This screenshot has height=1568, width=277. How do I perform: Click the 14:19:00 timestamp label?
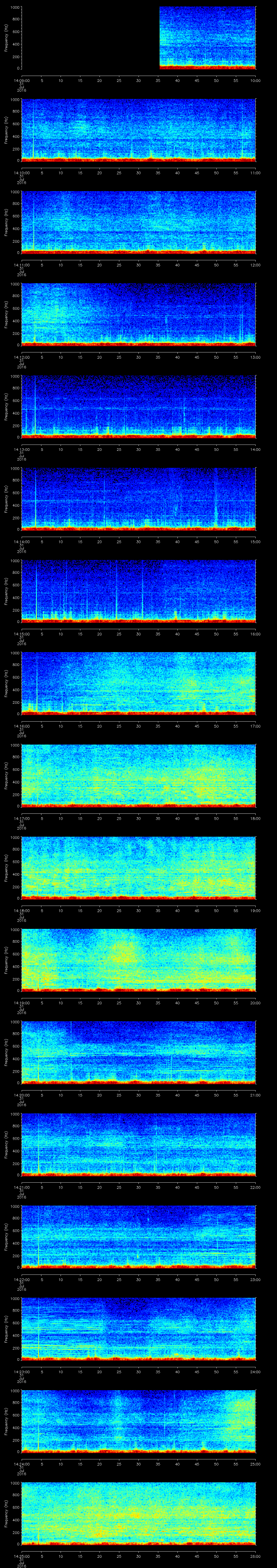coord(22,1003)
